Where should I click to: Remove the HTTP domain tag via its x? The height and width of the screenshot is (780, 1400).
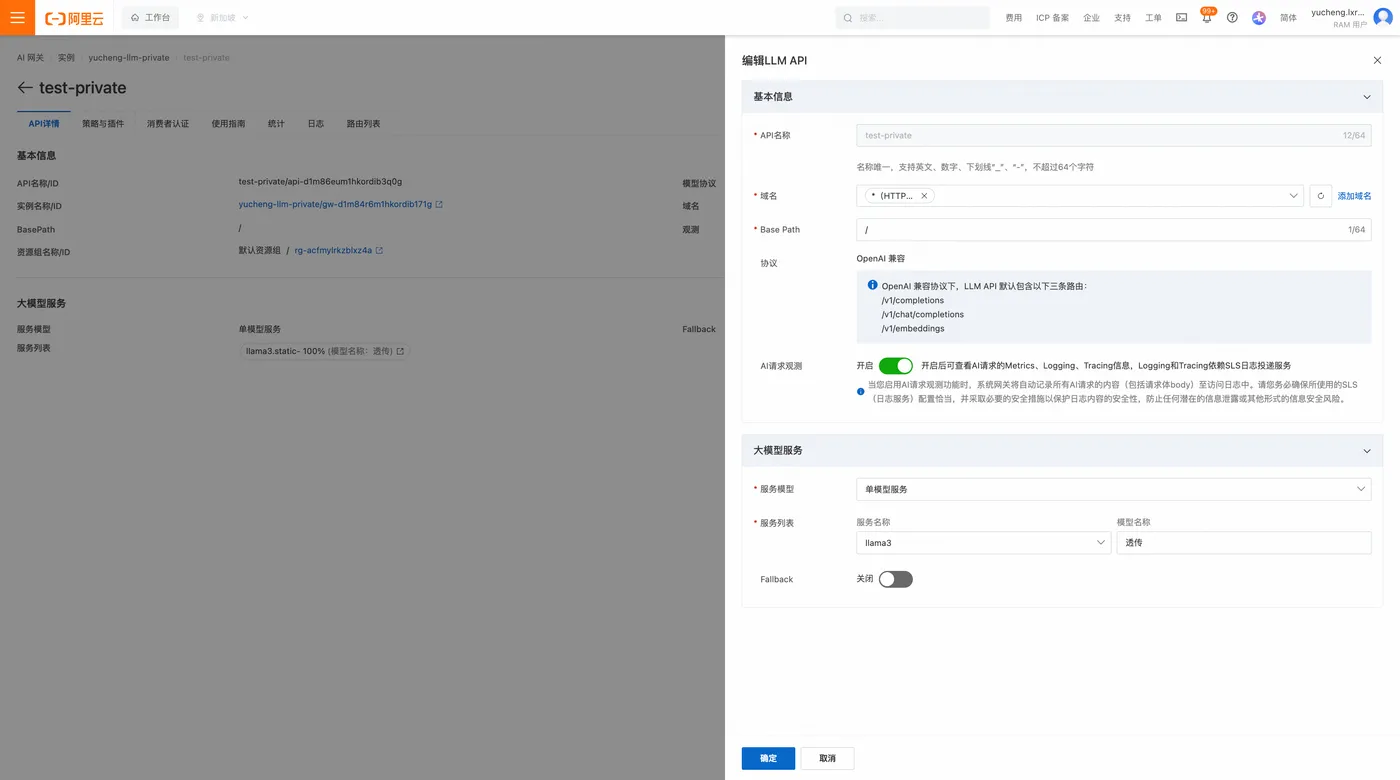coord(923,196)
